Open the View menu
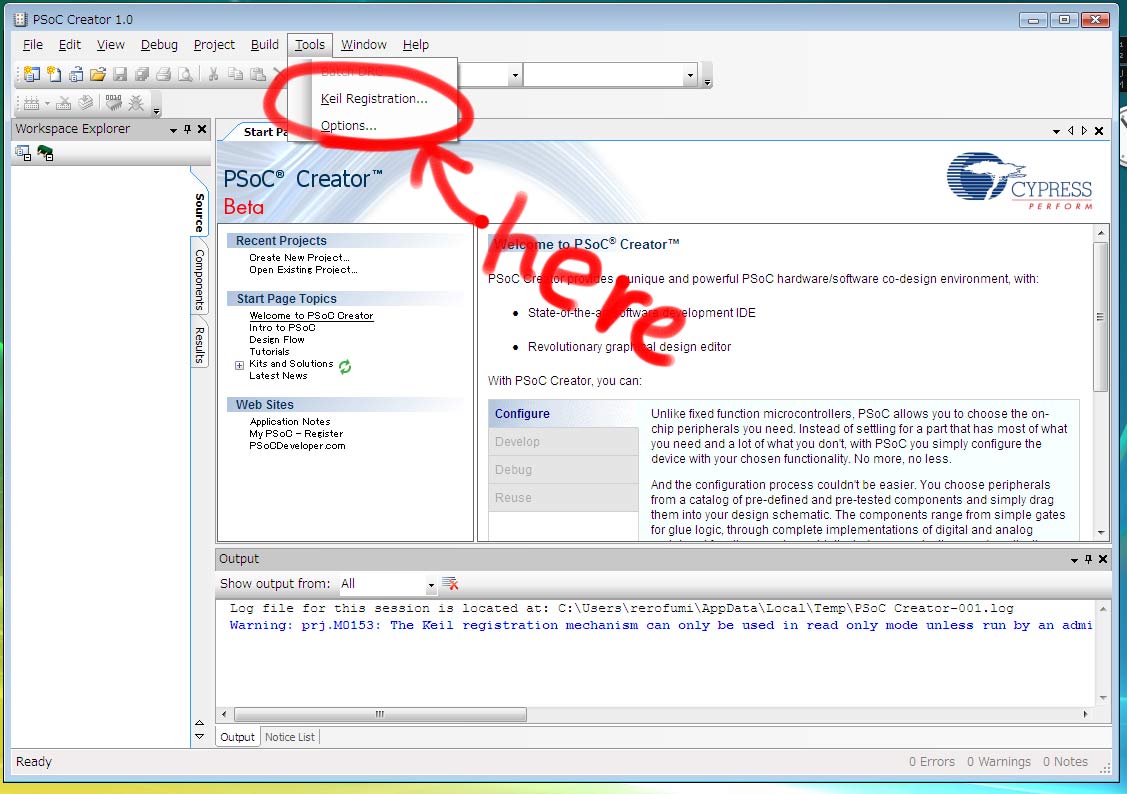The width and height of the screenshot is (1127, 794). [x=111, y=45]
